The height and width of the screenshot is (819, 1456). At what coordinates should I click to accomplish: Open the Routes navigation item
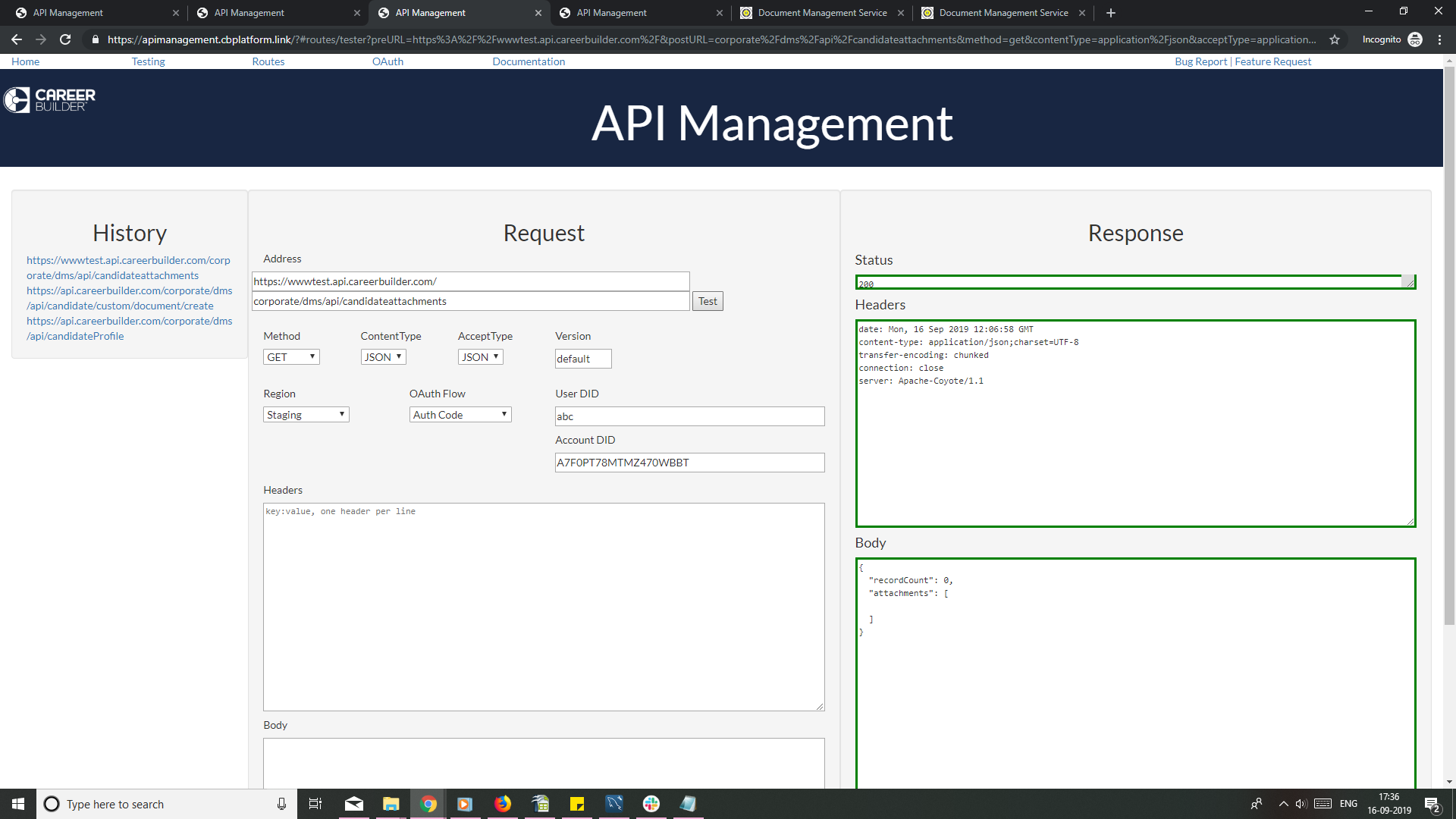coord(268,61)
